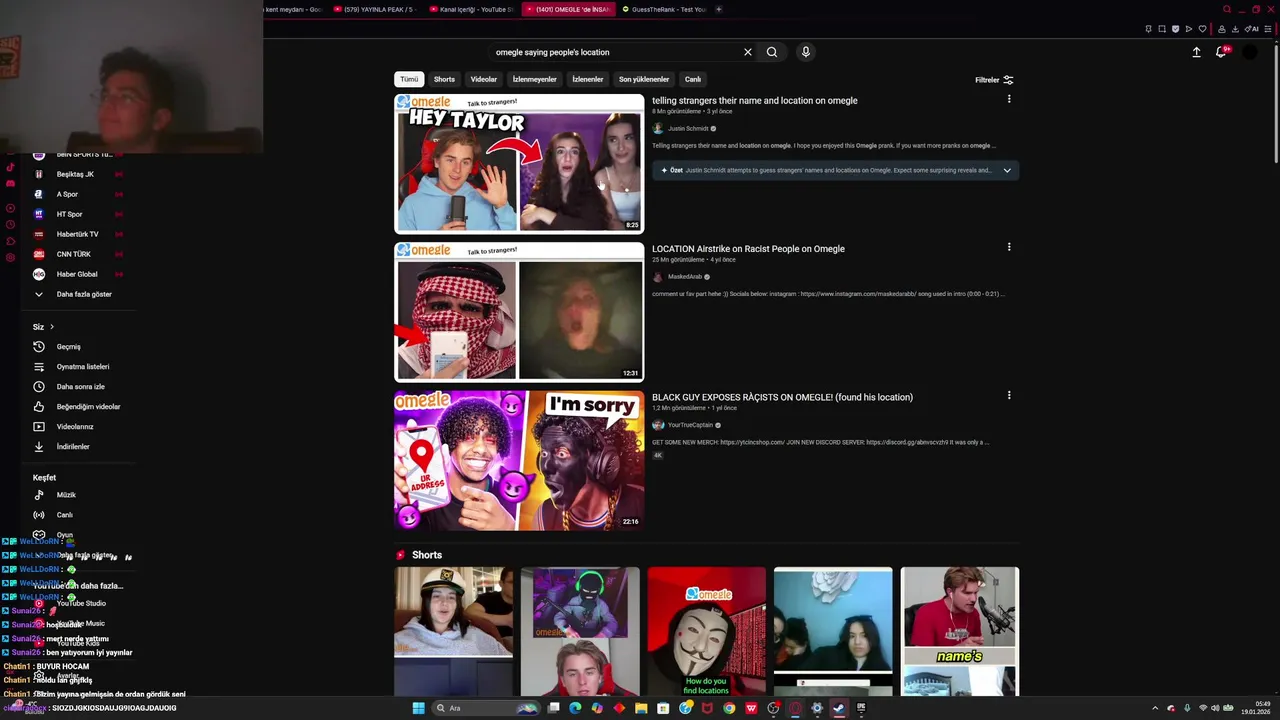Open more options for the LOCATION Airstrike video
Image resolution: width=1280 pixels, height=720 pixels.
point(1009,247)
